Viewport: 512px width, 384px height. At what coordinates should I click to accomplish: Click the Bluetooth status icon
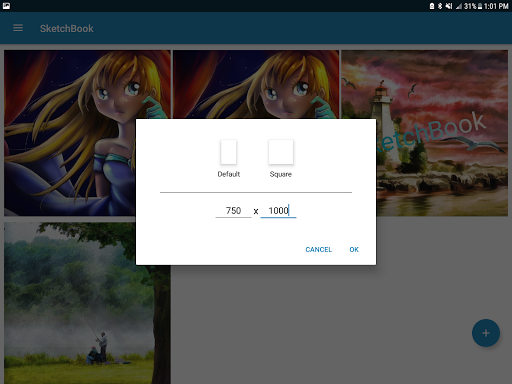coord(440,6)
